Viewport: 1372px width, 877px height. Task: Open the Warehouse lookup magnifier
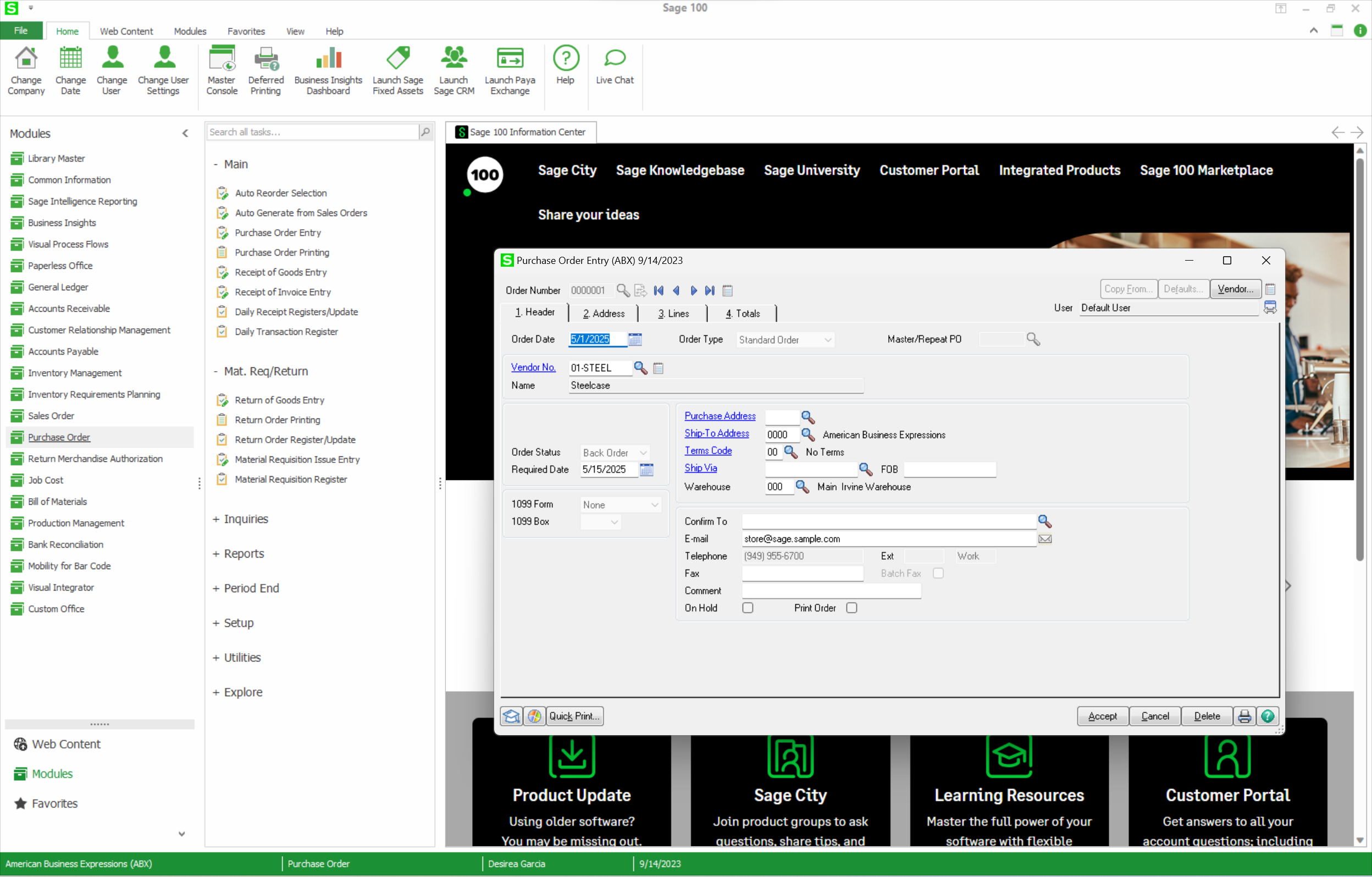[804, 487]
